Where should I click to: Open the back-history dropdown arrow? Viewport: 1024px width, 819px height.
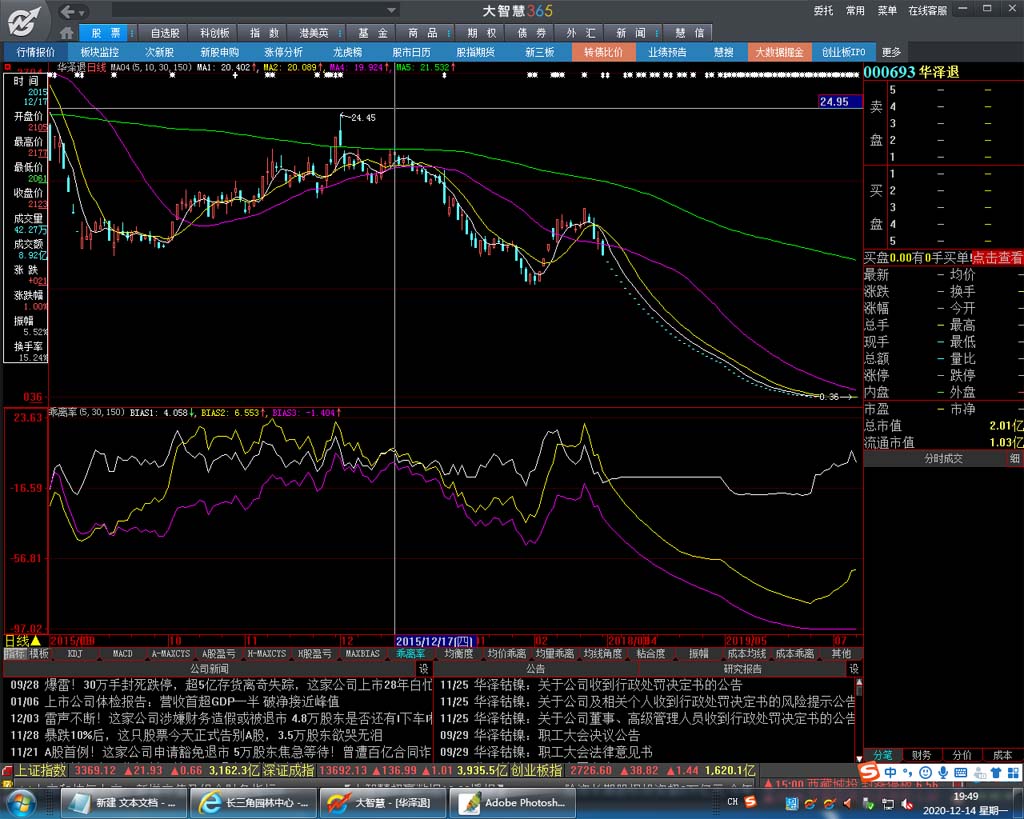(x=82, y=12)
